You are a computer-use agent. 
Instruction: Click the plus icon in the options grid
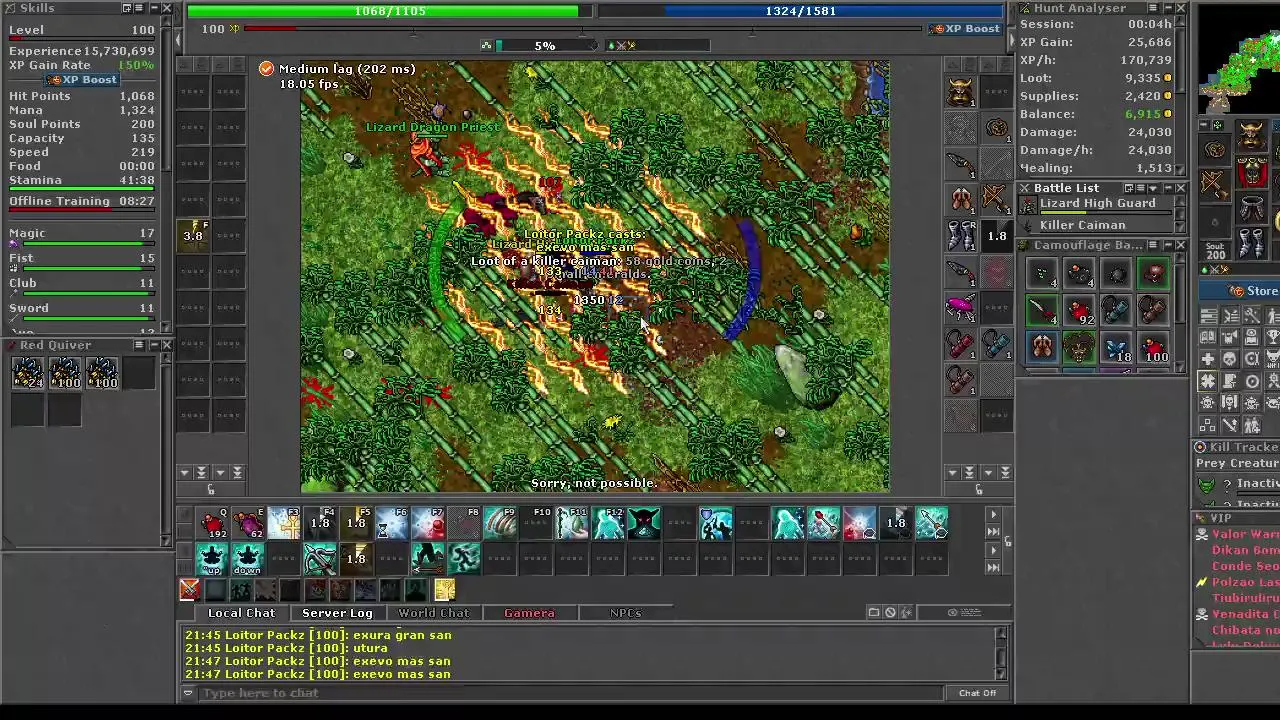click(1208, 359)
